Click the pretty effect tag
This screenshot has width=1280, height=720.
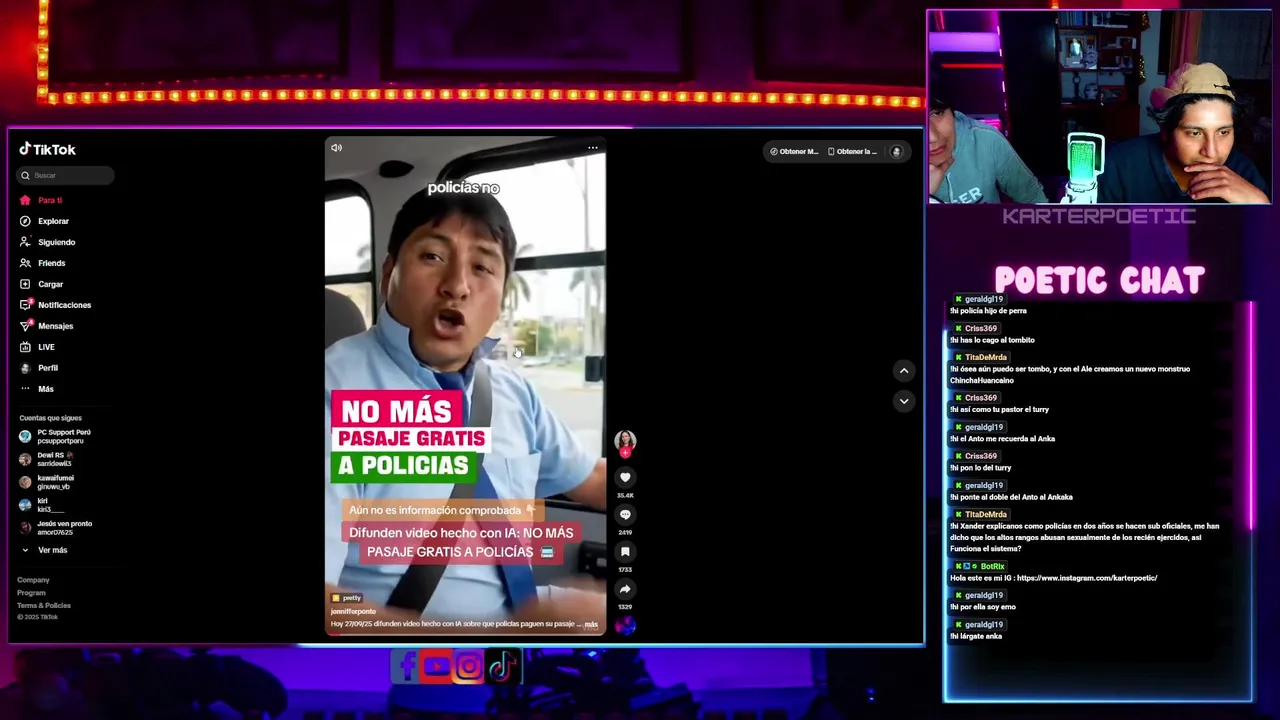[347, 598]
